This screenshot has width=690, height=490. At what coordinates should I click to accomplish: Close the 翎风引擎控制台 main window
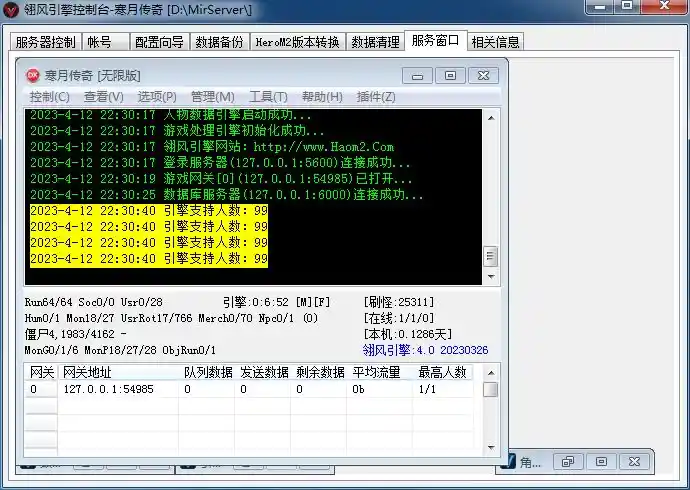point(664,6)
